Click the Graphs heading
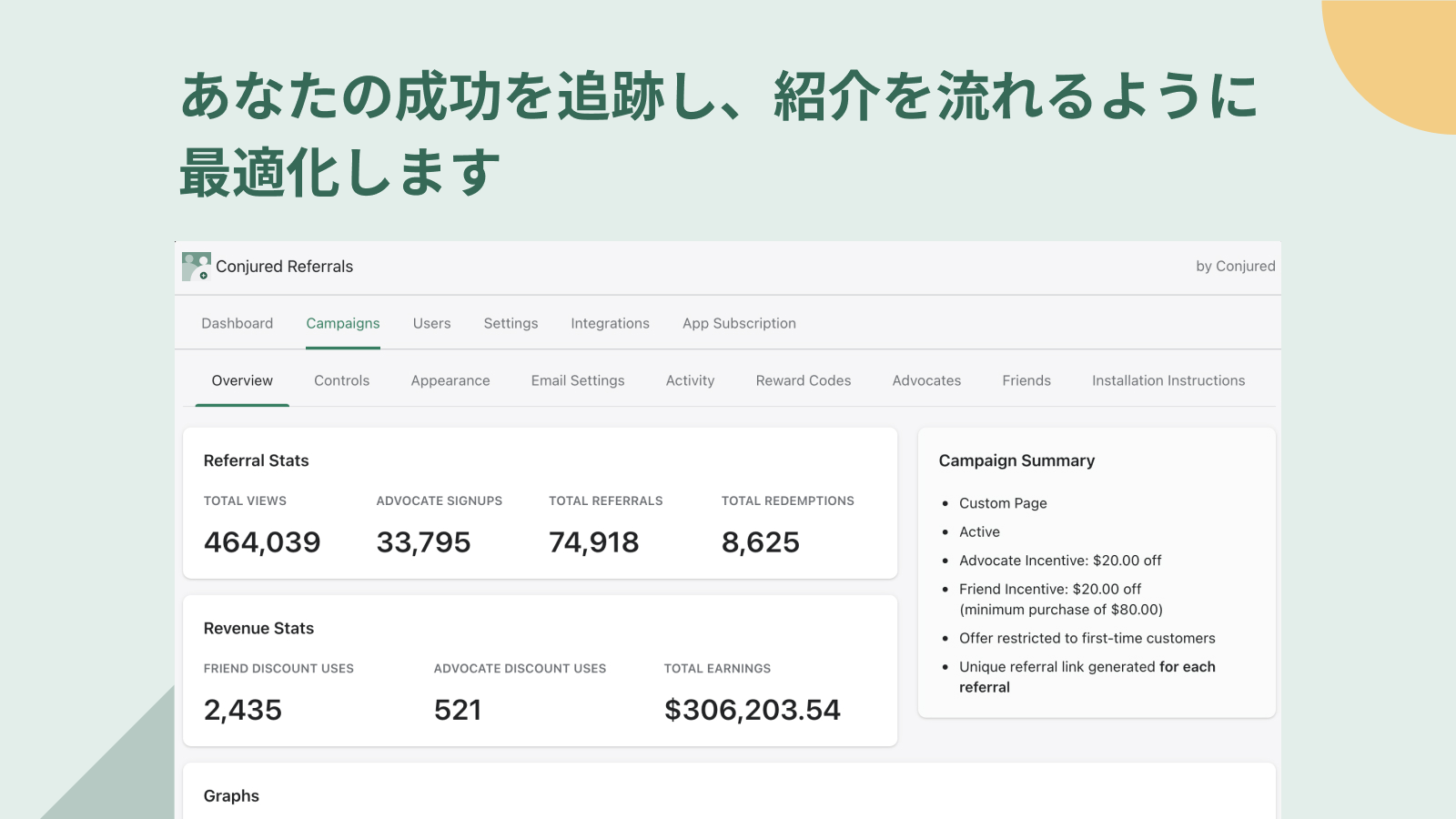Viewport: 1456px width, 819px height. [231, 796]
